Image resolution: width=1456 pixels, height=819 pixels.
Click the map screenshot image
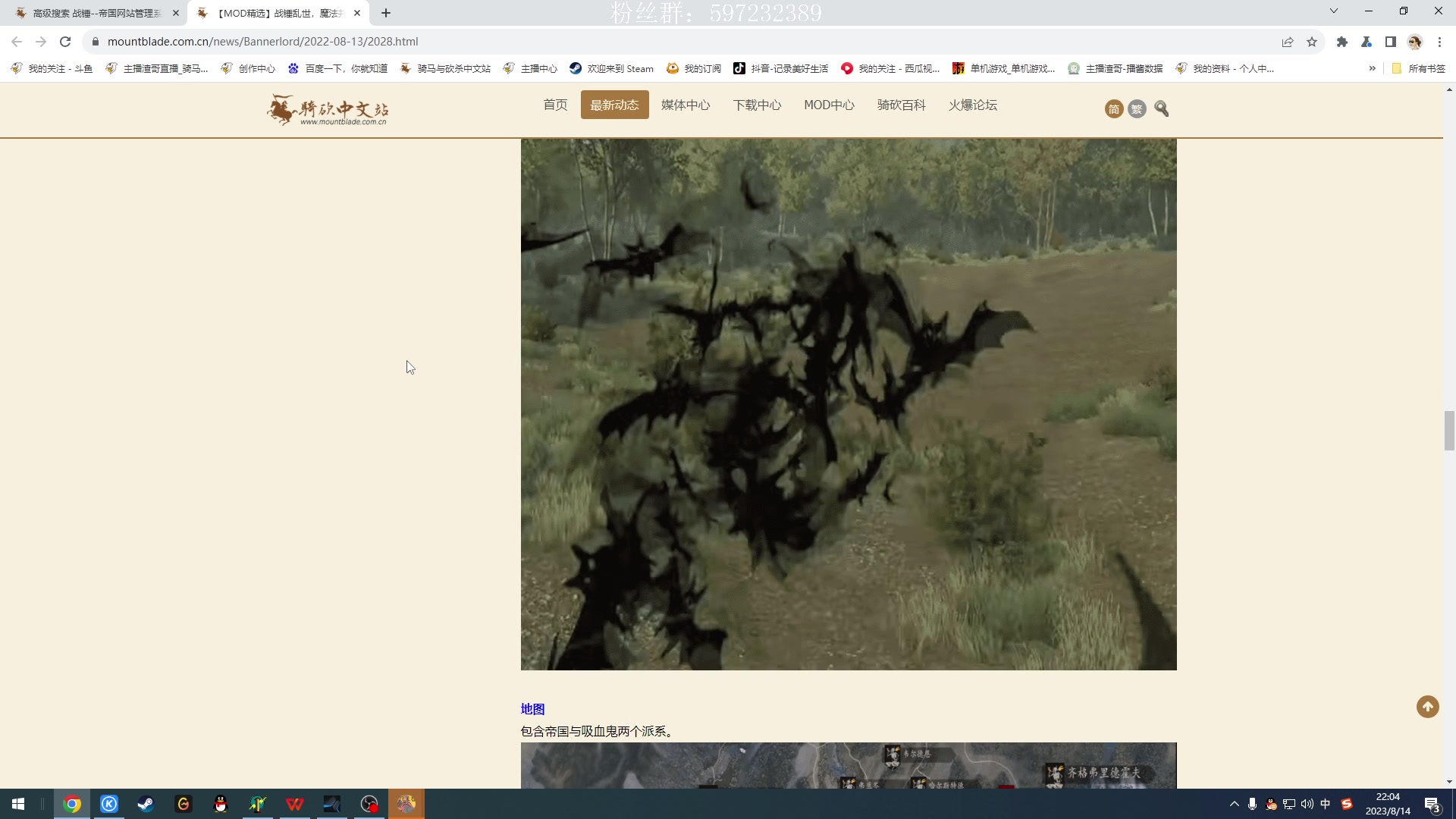coord(849,766)
